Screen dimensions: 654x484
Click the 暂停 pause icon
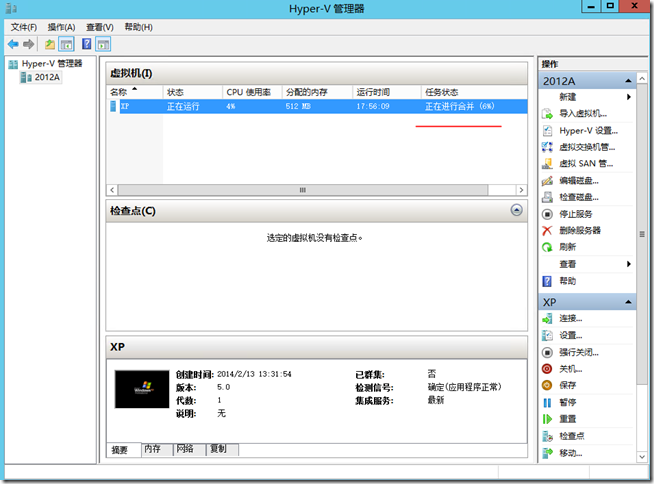[547, 403]
